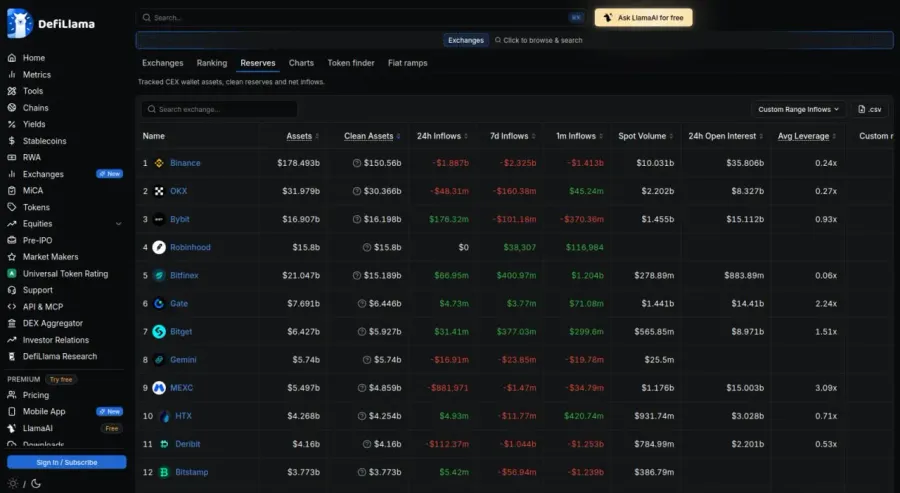
Task: Click the Metrics bar-chart icon
Action: tap(11, 75)
